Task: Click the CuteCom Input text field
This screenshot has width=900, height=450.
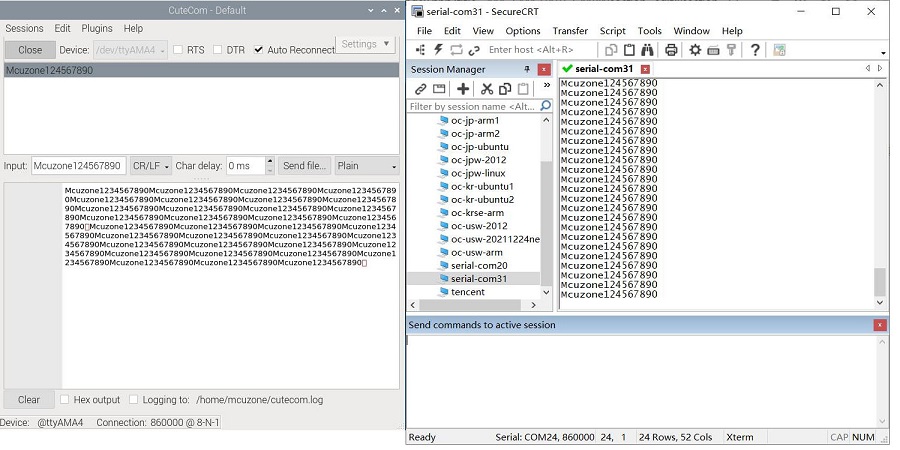Action: [79, 166]
